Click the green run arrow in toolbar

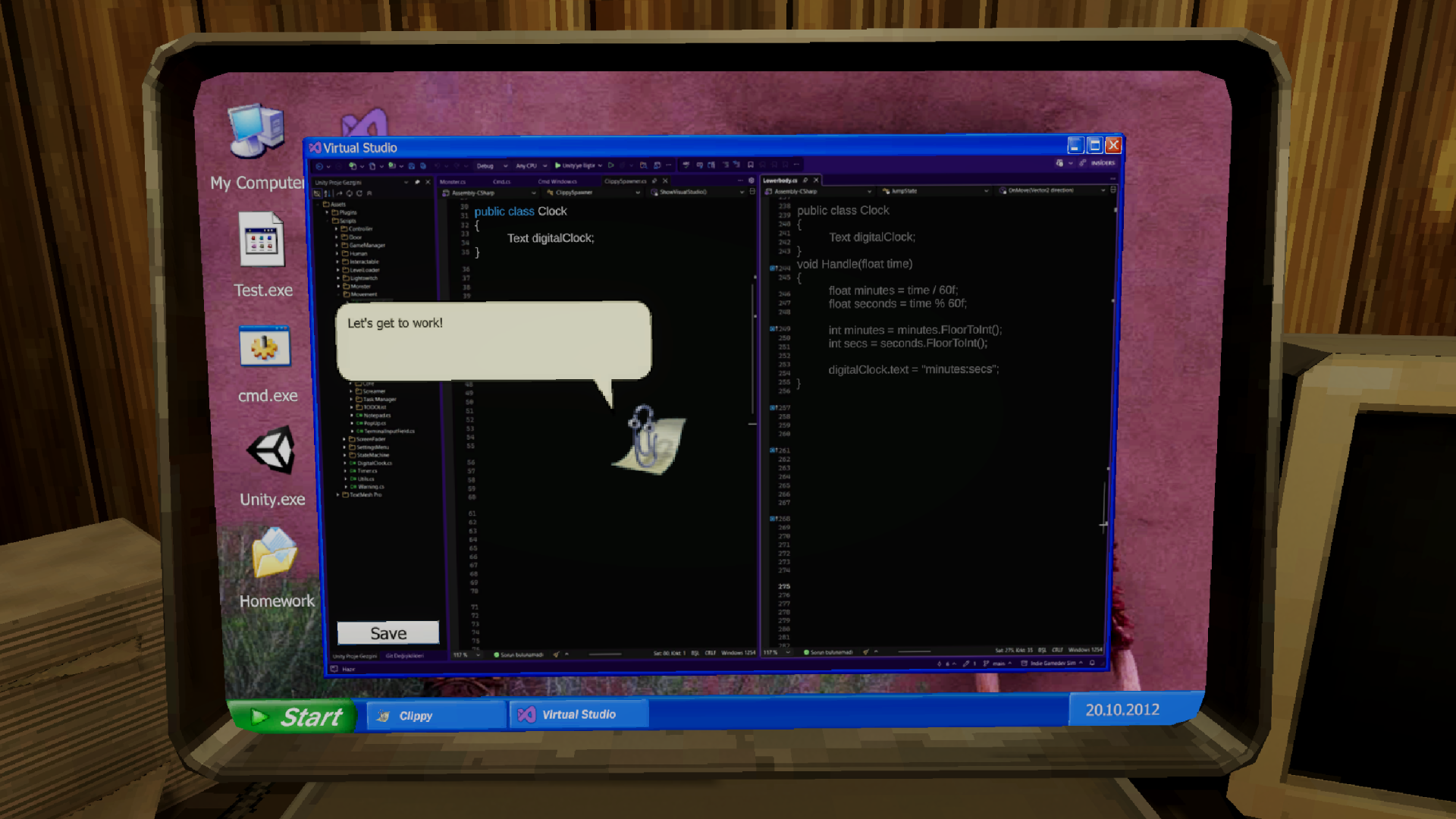pos(557,165)
